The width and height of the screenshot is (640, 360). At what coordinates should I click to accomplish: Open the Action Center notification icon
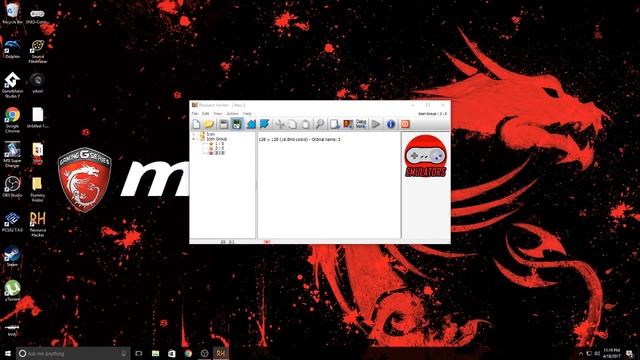click(x=629, y=353)
